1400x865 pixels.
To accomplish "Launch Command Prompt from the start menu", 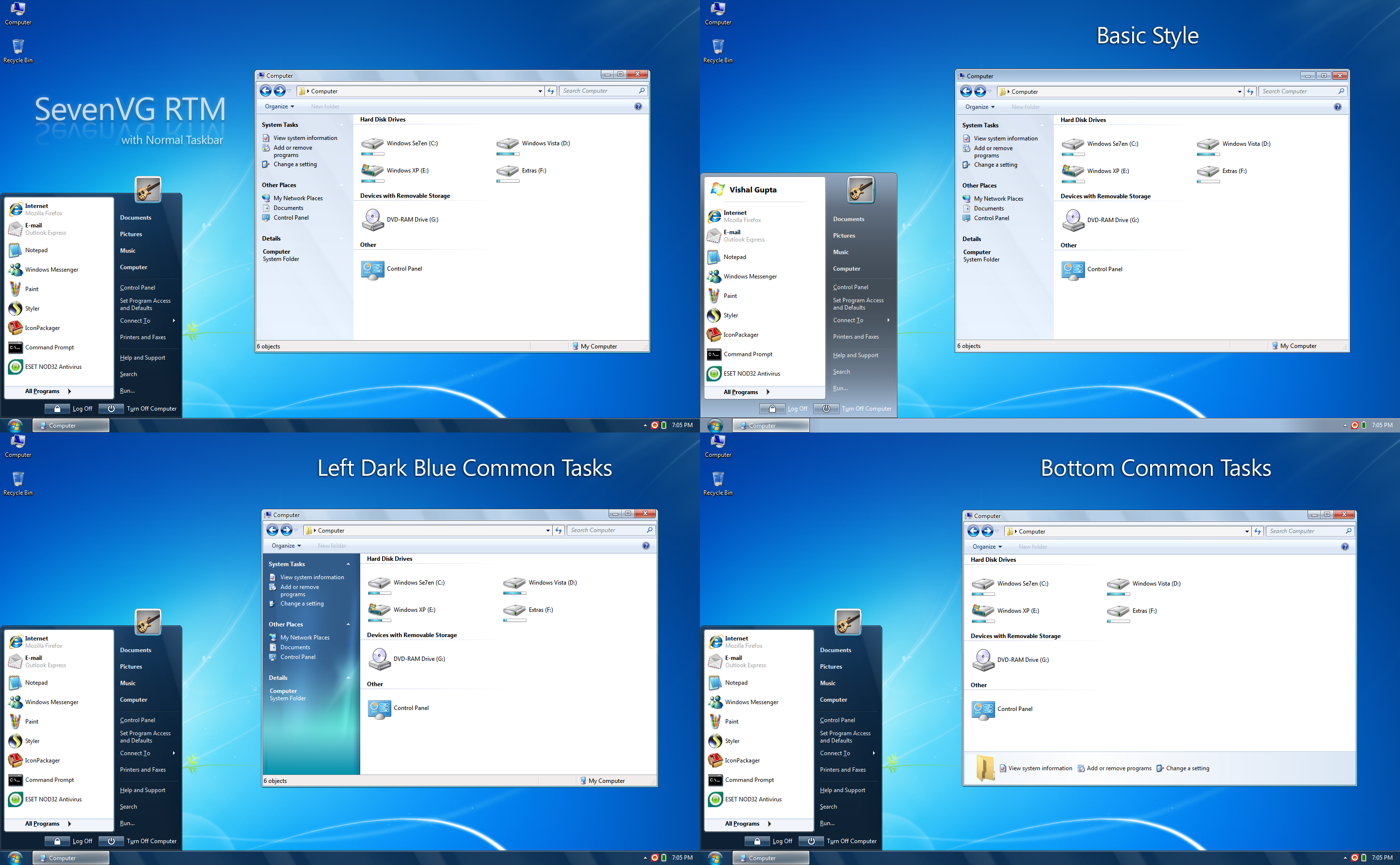I will 49,347.
